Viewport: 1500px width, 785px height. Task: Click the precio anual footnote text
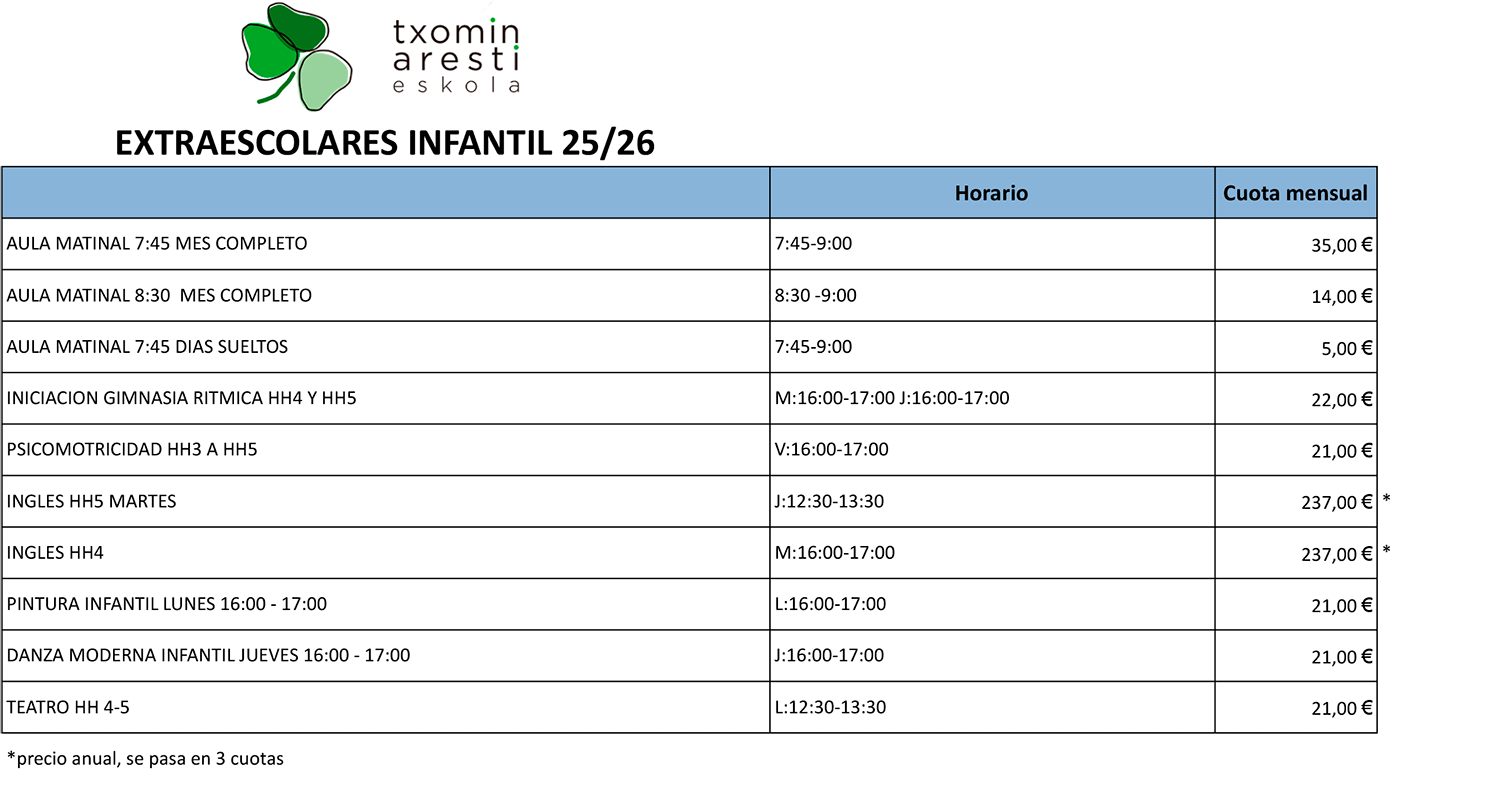145,759
